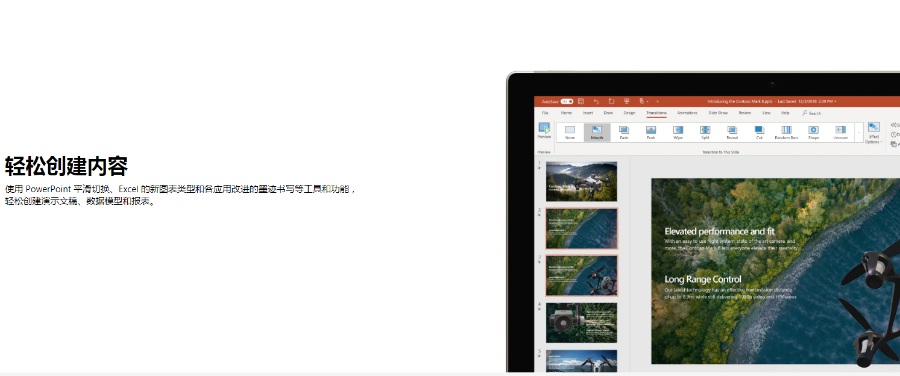Screen dimensions: 900x376
Task: Click the Undo arrow in title bar
Action: [x=596, y=102]
